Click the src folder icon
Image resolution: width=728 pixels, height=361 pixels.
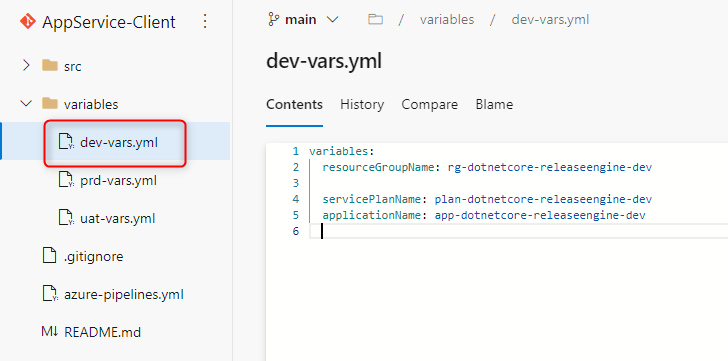[x=50, y=65]
